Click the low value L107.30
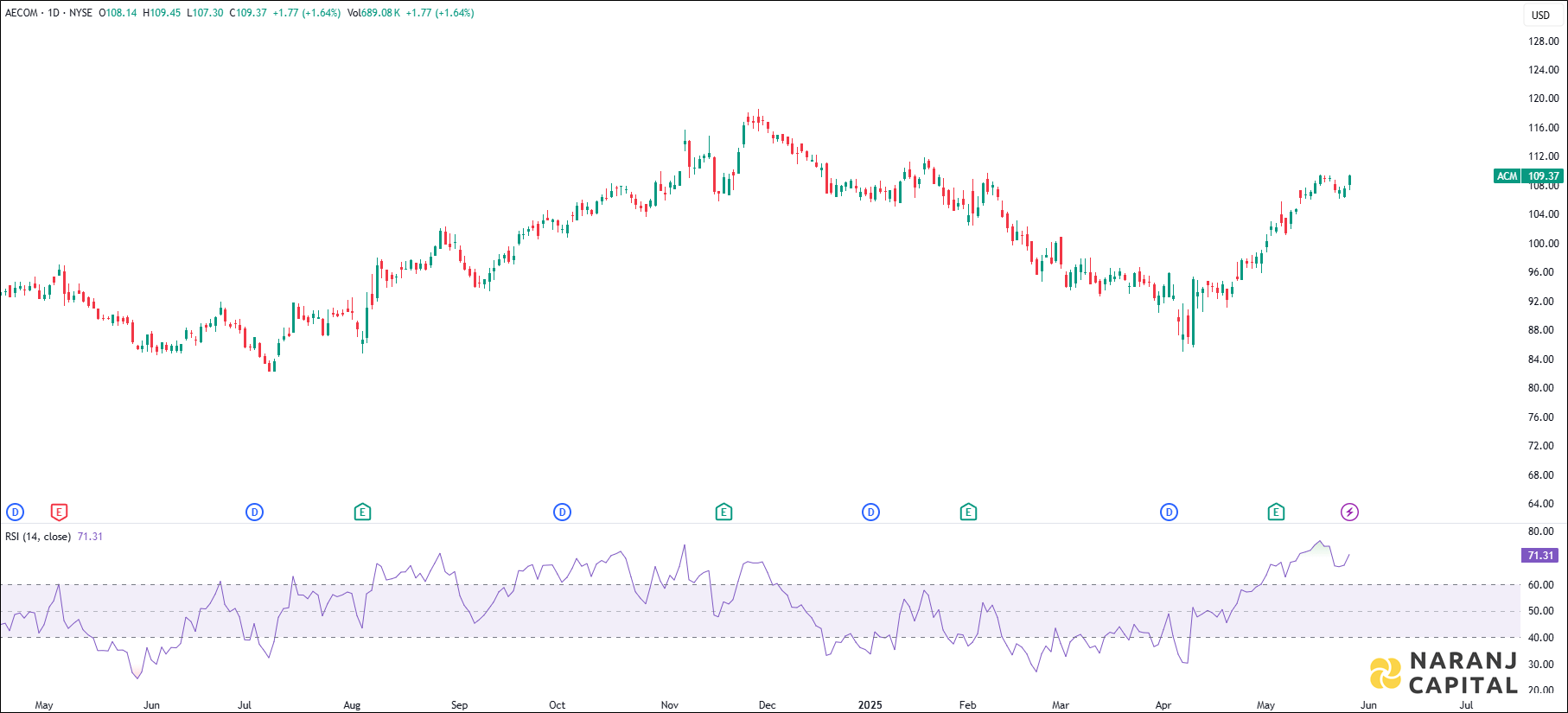Viewport: 1568px width, 713px height. [x=205, y=13]
